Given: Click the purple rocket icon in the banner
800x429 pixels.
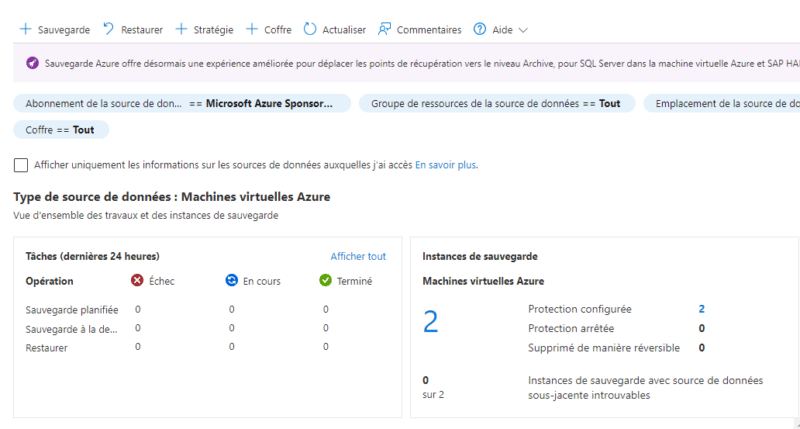Looking at the screenshot, I should [x=32, y=63].
